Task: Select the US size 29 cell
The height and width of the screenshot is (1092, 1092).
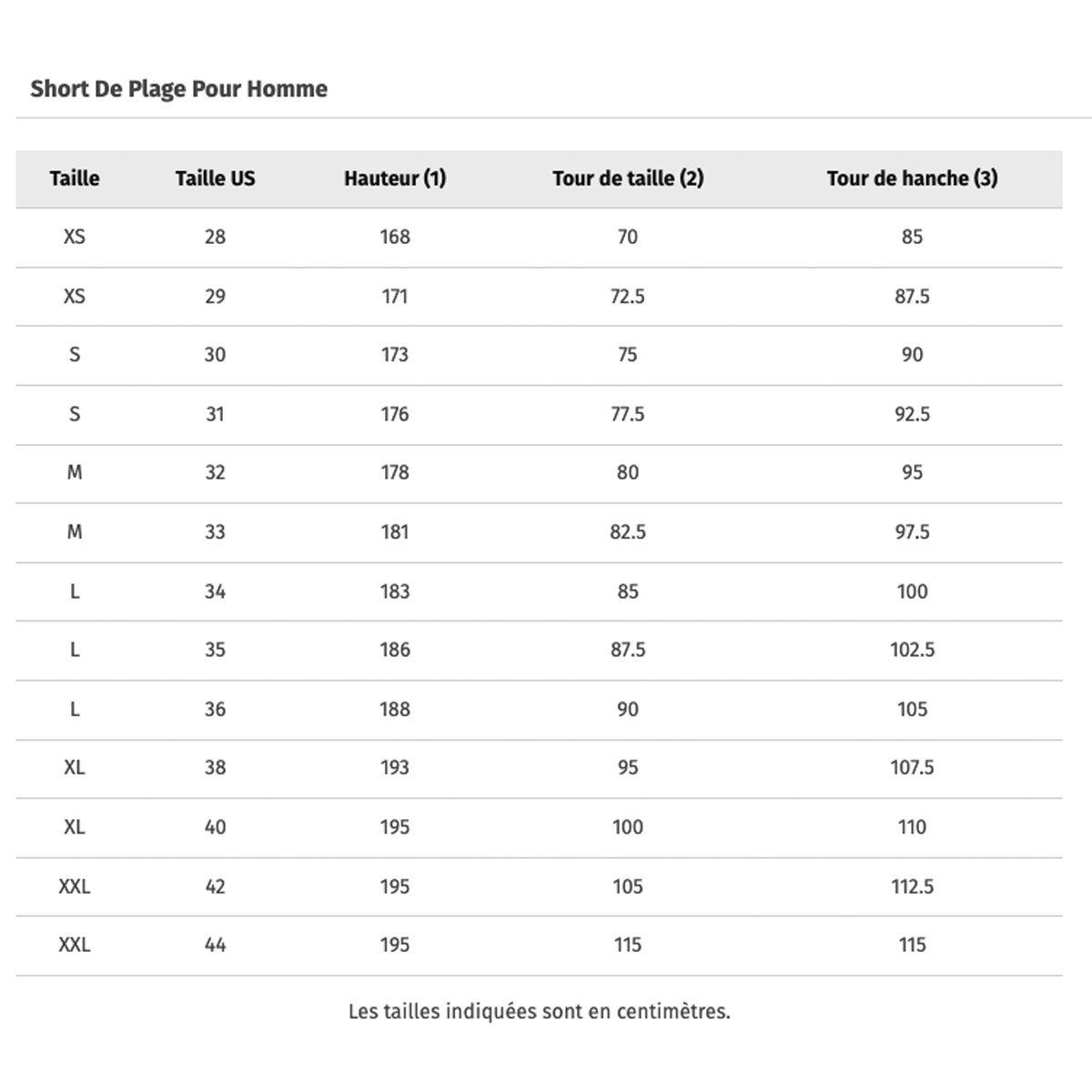Action: [215, 296]
